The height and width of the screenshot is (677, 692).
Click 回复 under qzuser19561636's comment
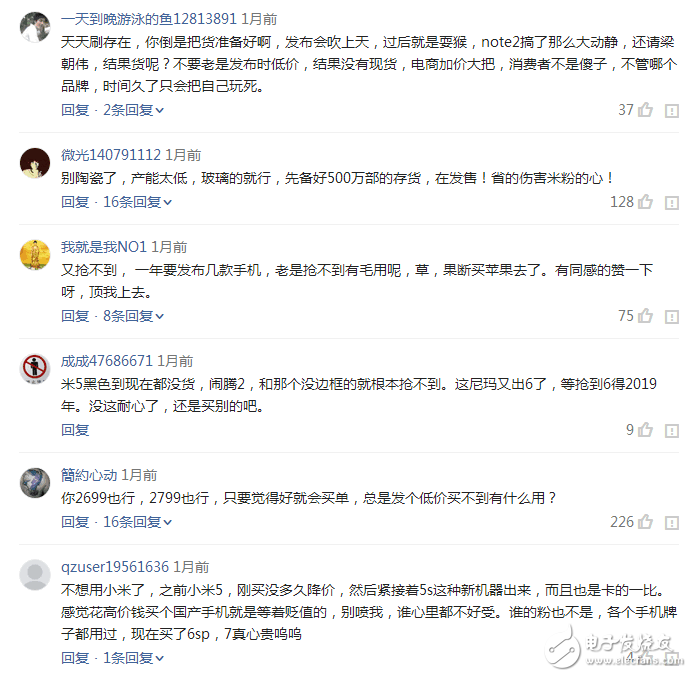pyautogui.click(x=75, y=658)
